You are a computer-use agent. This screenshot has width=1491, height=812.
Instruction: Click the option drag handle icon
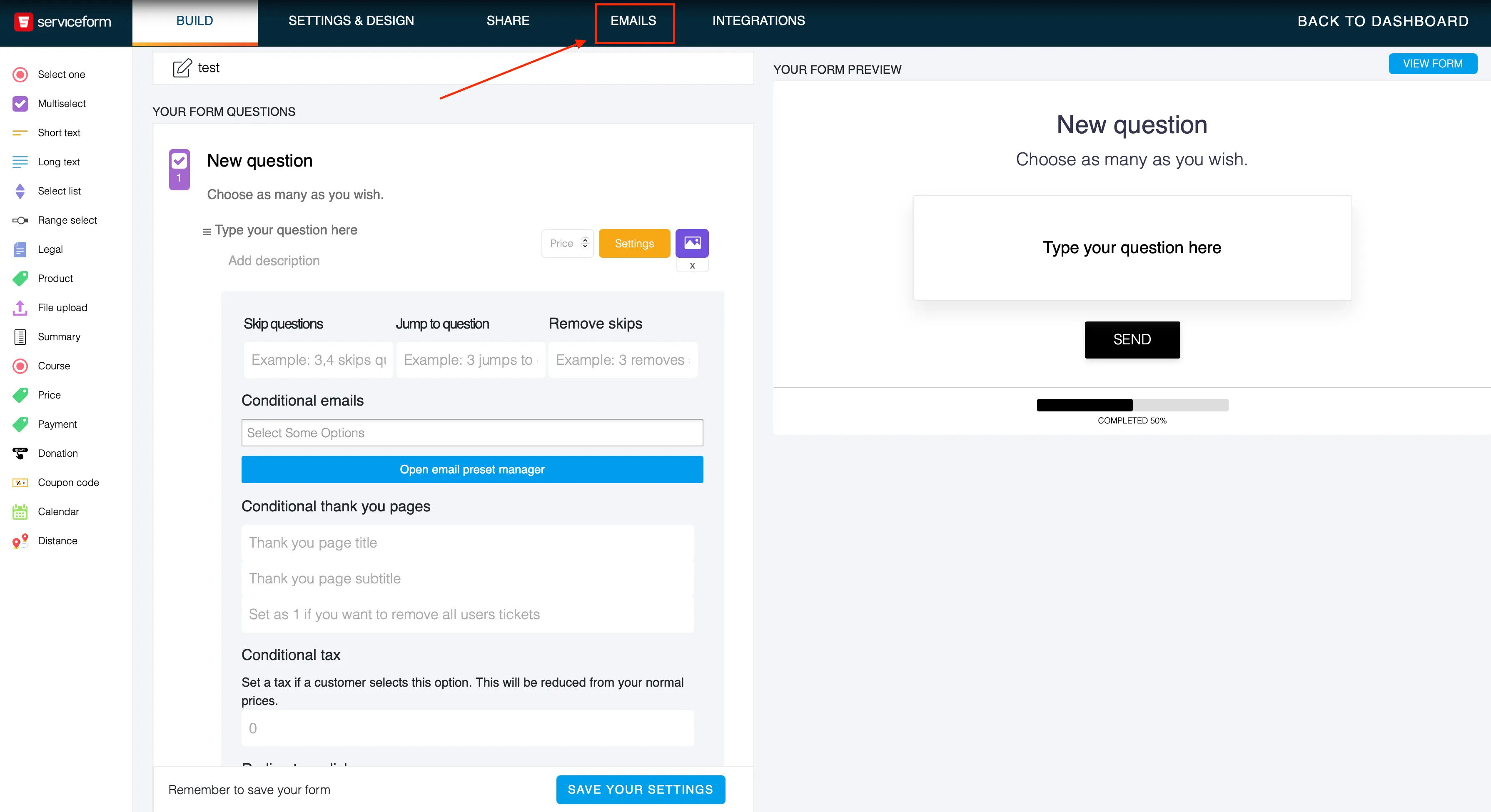click(207, 232)
